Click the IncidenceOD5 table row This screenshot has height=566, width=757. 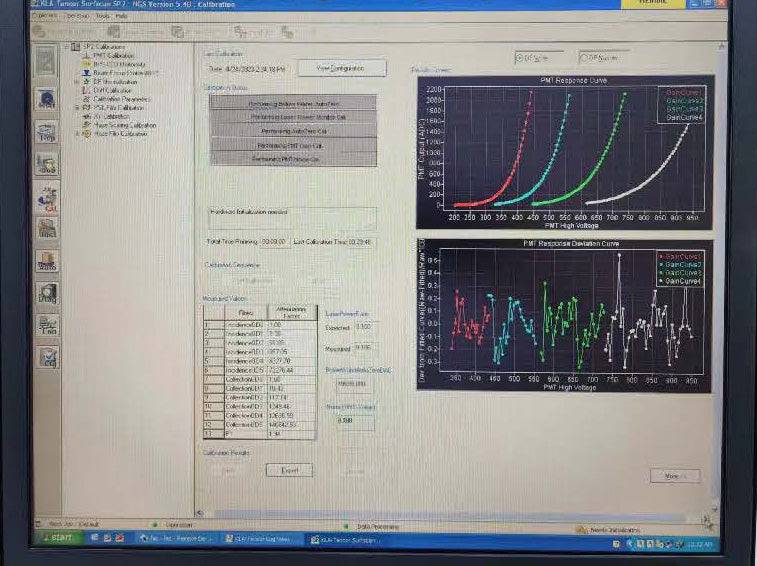pyautogui.click(x=260, y=370)
